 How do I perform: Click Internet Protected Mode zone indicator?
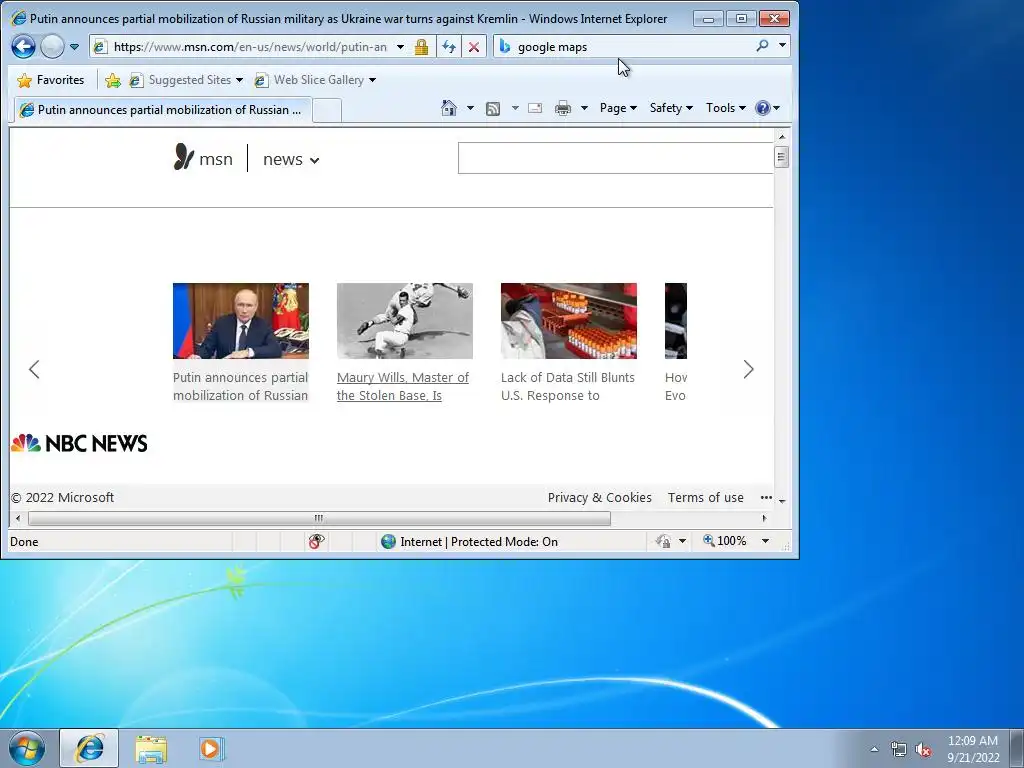click(470, 541)
